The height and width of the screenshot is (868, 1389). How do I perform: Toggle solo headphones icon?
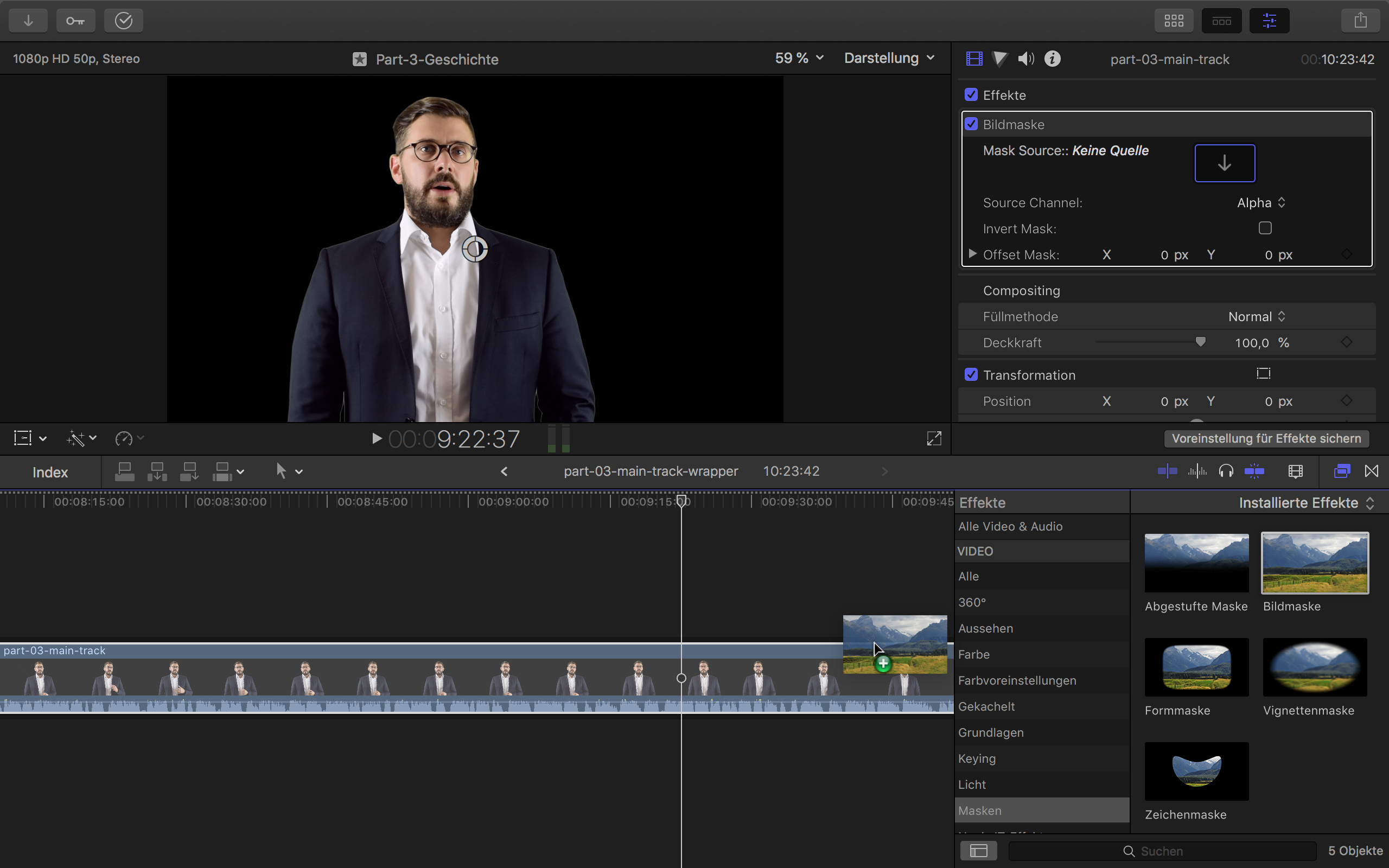(1226, 471)
